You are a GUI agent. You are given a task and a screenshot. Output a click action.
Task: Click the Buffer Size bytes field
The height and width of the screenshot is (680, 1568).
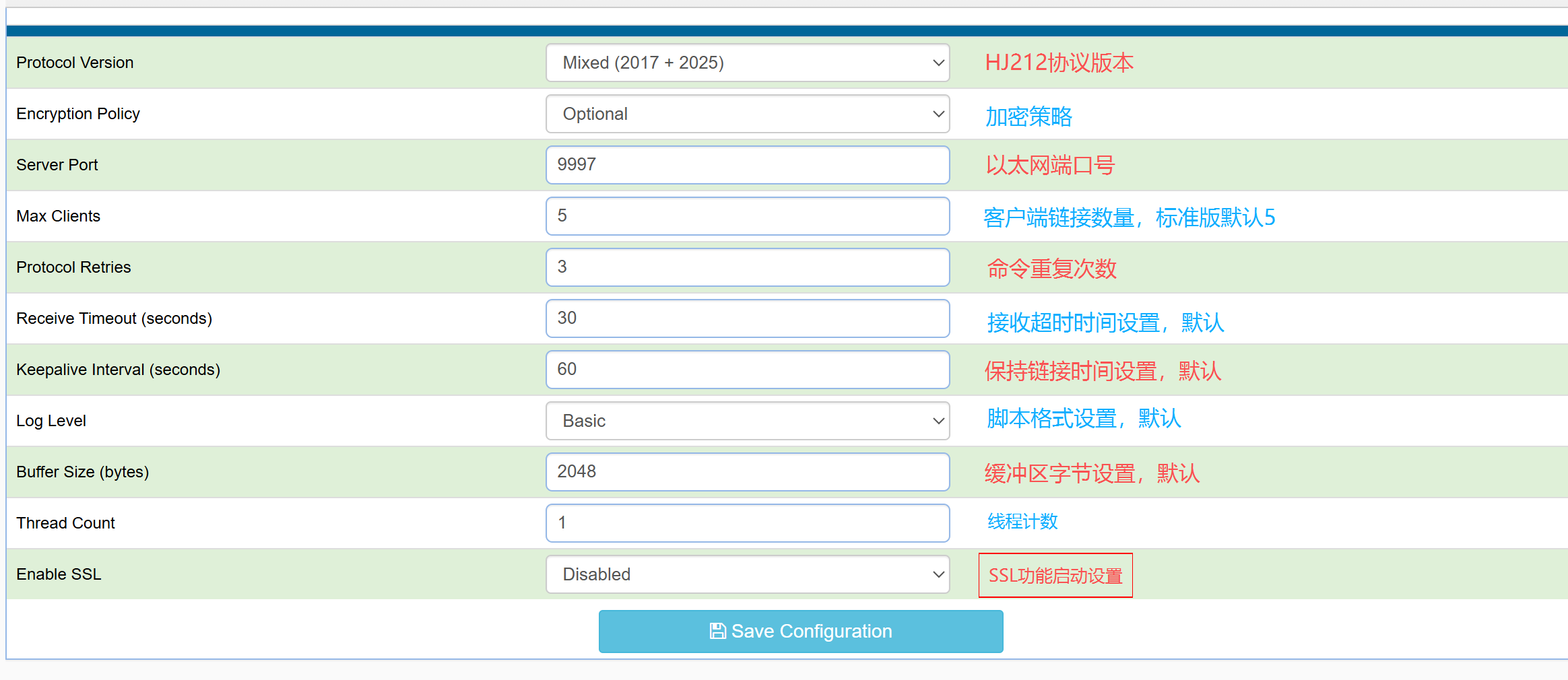click(x=748, y=472)
